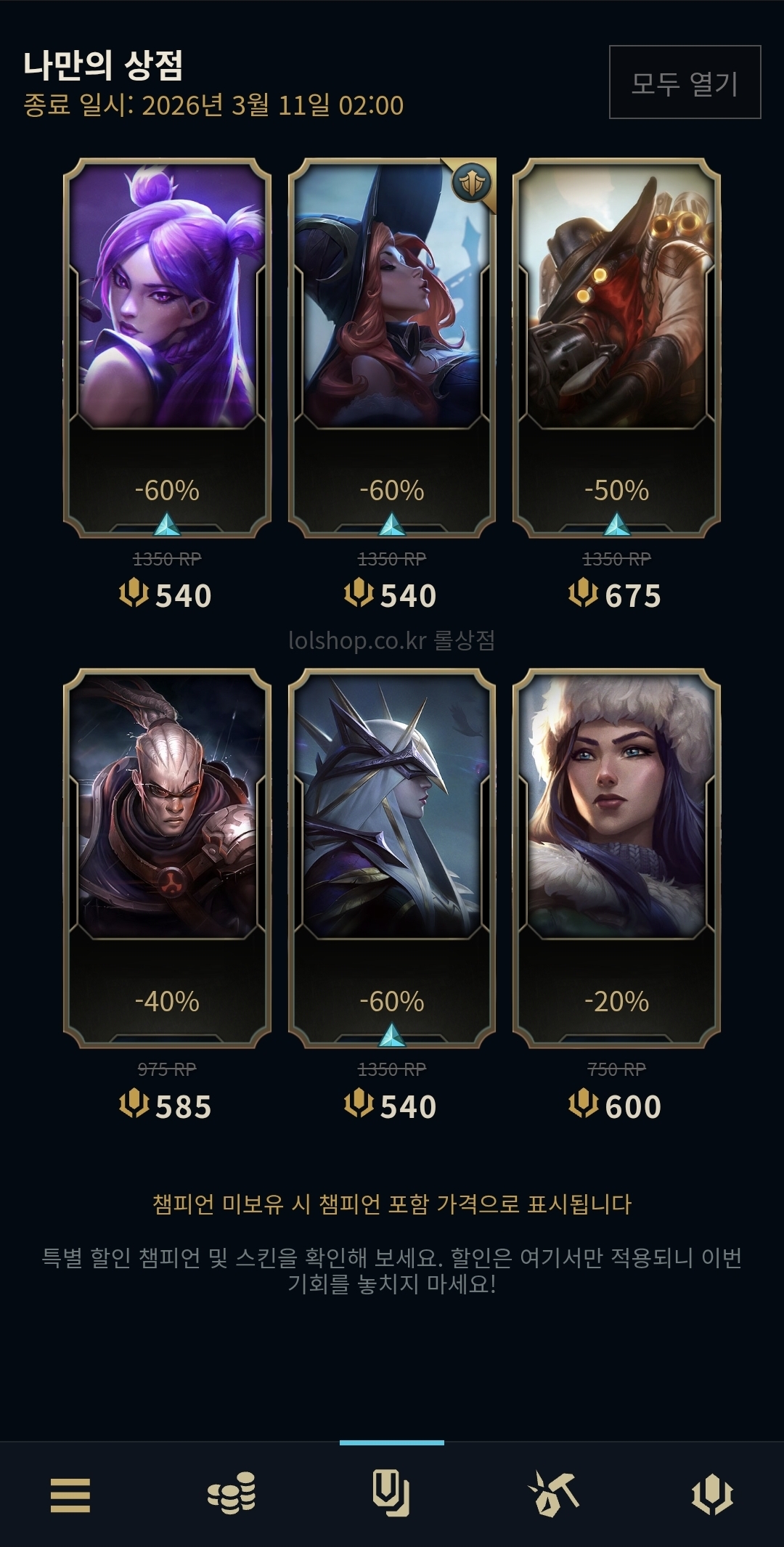
Task: Select the fur hat skin card at -20%
Action: (x=616, y=858)
